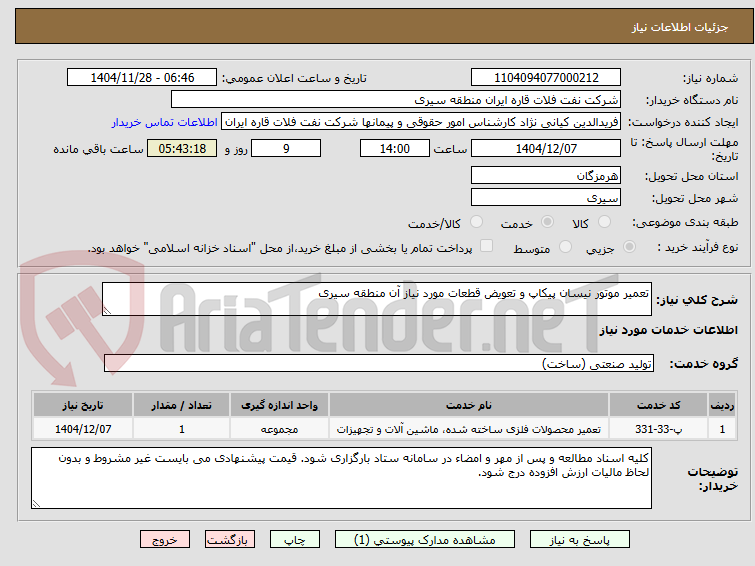
Task: Click the تعمیر محصولات فلزی service name cell
Action: coord(469,429)
